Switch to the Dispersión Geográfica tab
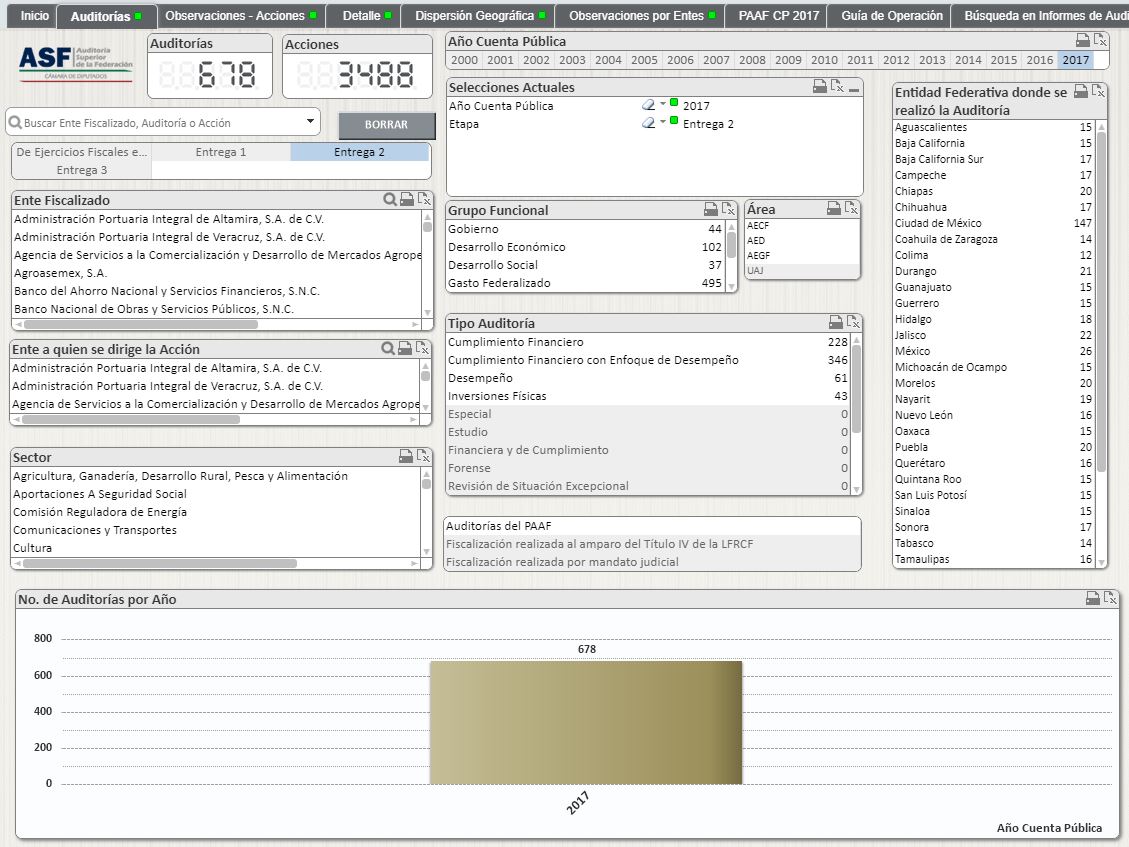1129x847 pixels. [480, 16]
